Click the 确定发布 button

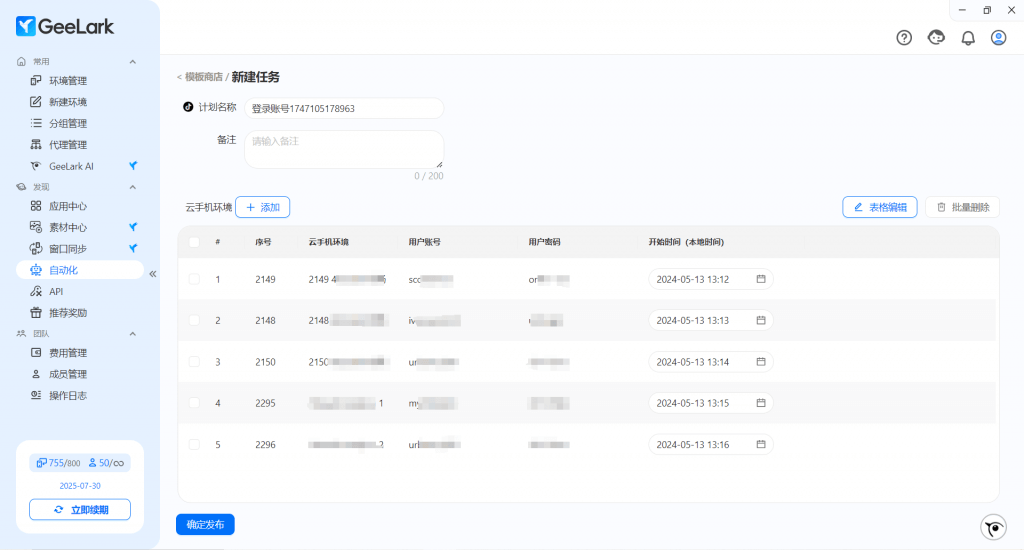pos(205,525)
